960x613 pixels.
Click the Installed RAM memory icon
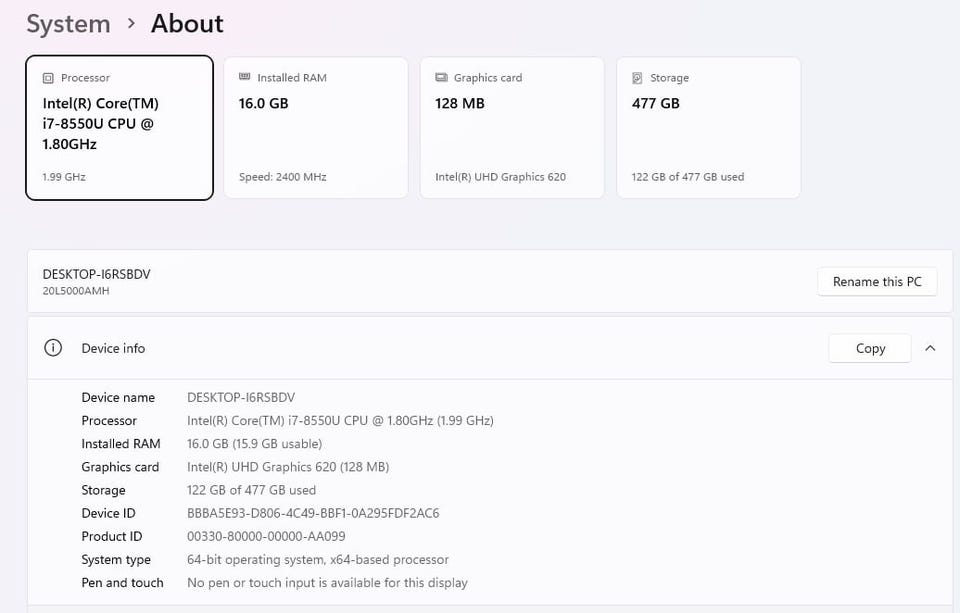coord(244,77)
